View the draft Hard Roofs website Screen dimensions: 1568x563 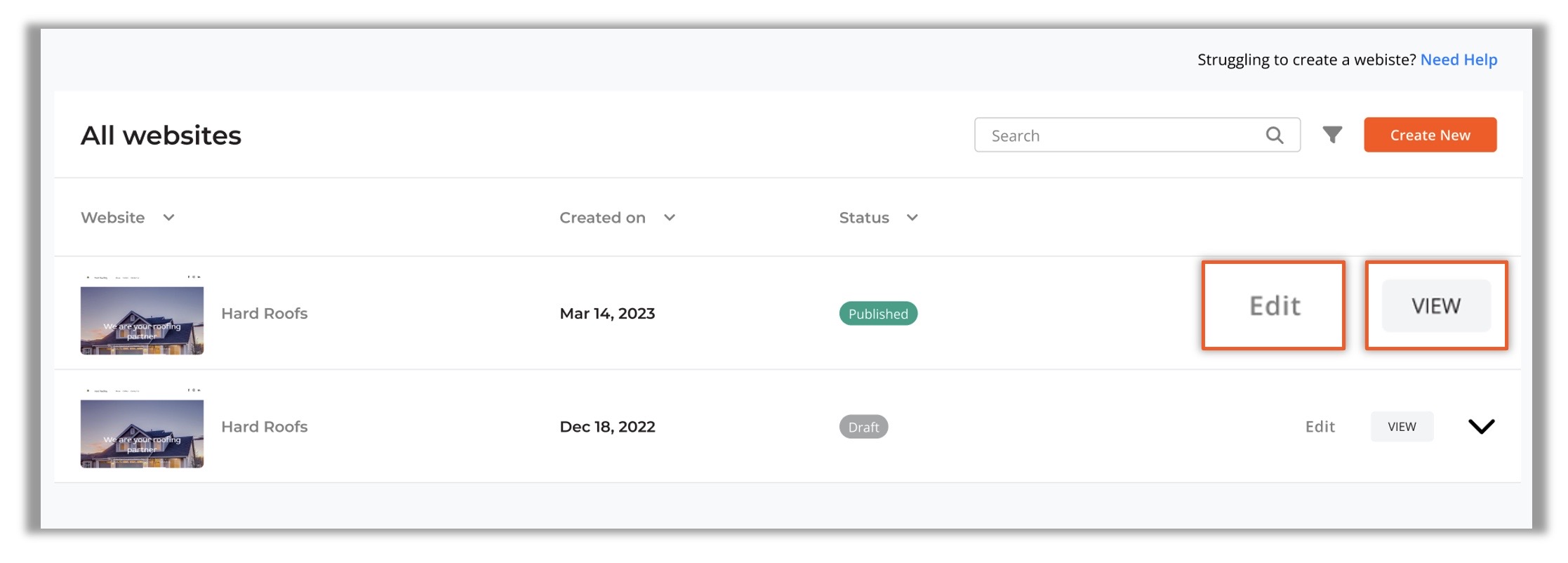[1402, 427]
